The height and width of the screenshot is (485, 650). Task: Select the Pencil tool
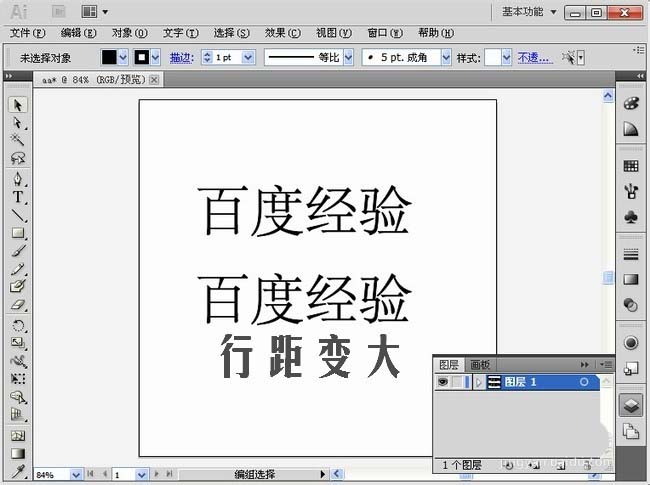17,269
